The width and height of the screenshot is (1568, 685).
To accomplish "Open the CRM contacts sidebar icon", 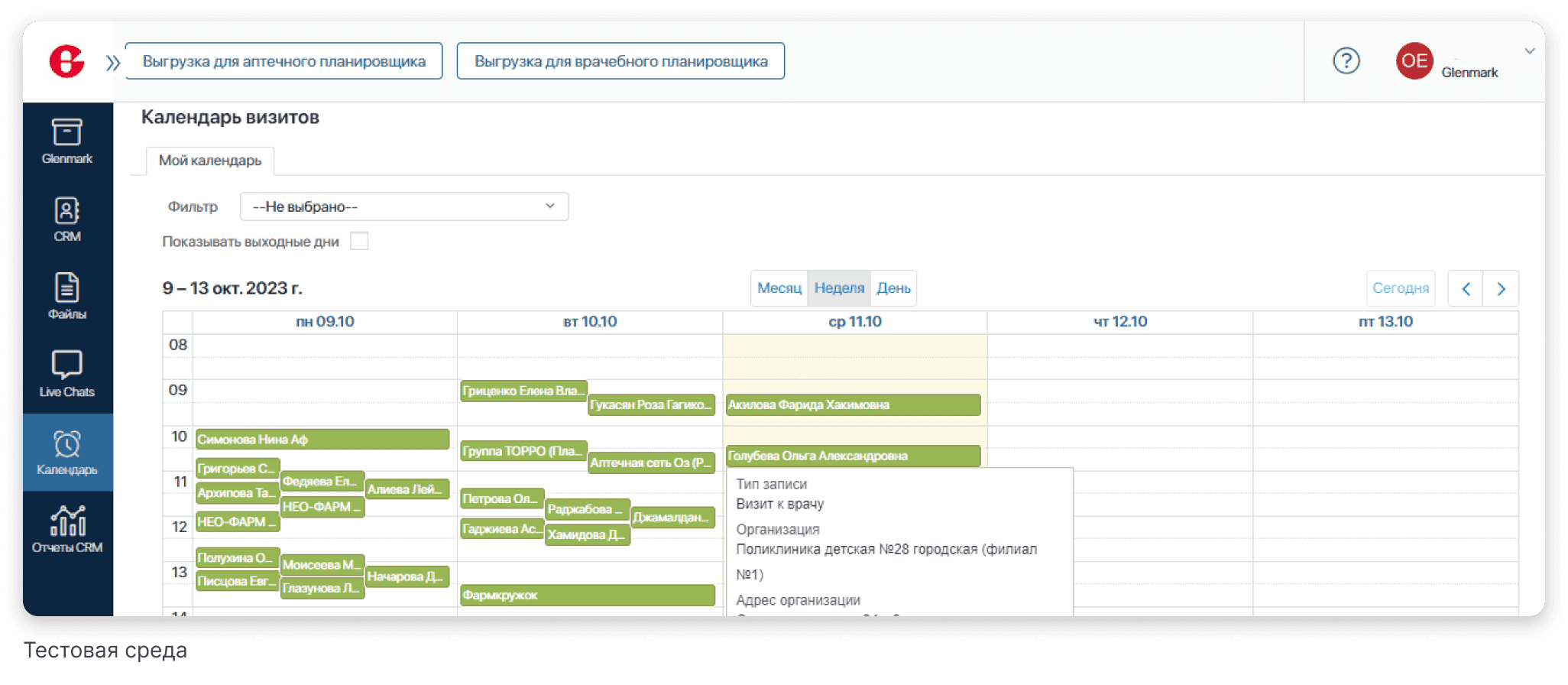I will click(66, 211).
